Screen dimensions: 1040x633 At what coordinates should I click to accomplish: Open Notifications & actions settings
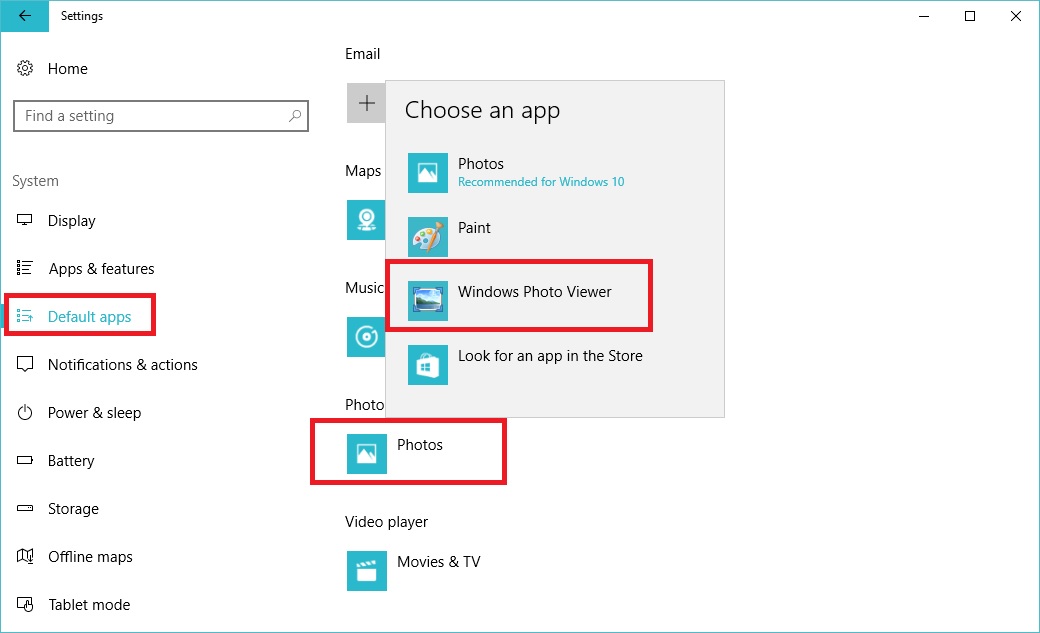pos(123,365)
